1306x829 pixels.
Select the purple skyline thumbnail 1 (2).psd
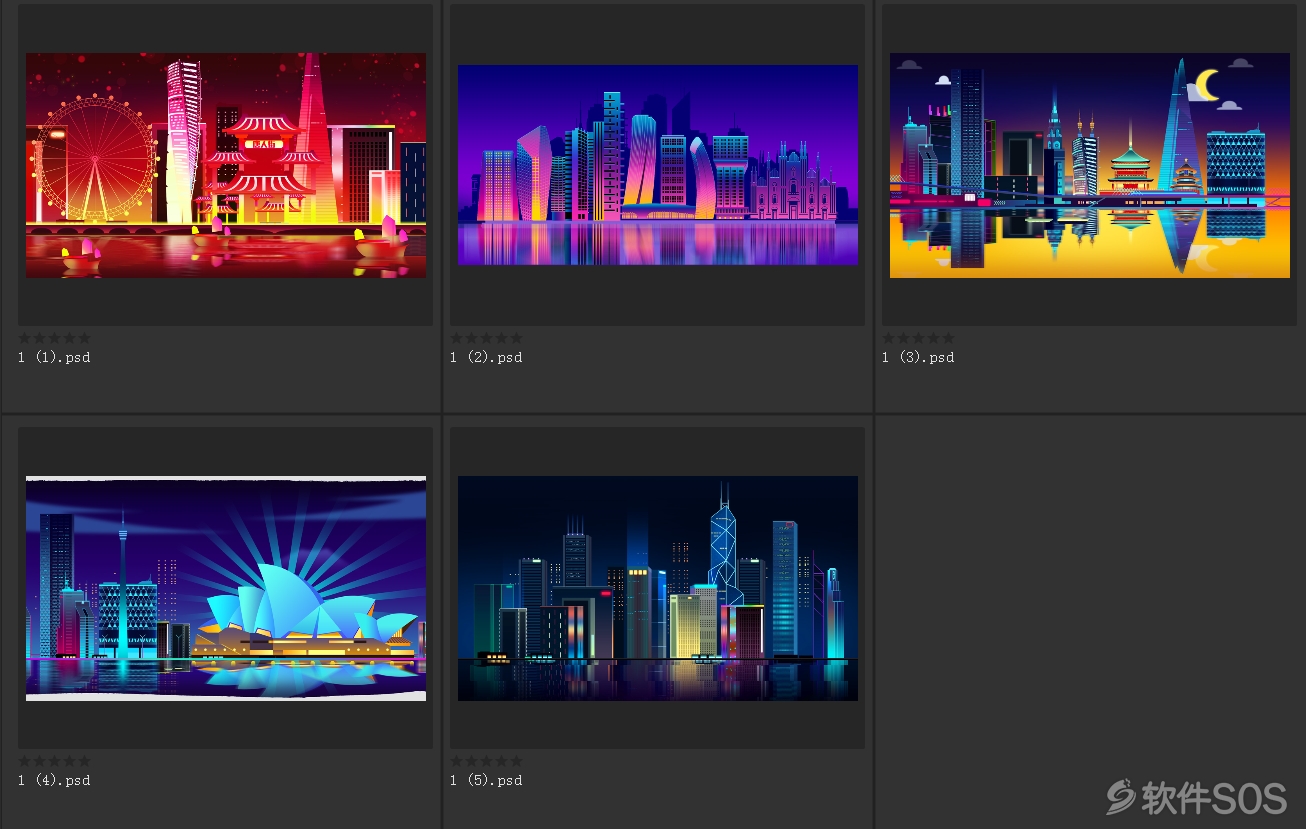658,165
